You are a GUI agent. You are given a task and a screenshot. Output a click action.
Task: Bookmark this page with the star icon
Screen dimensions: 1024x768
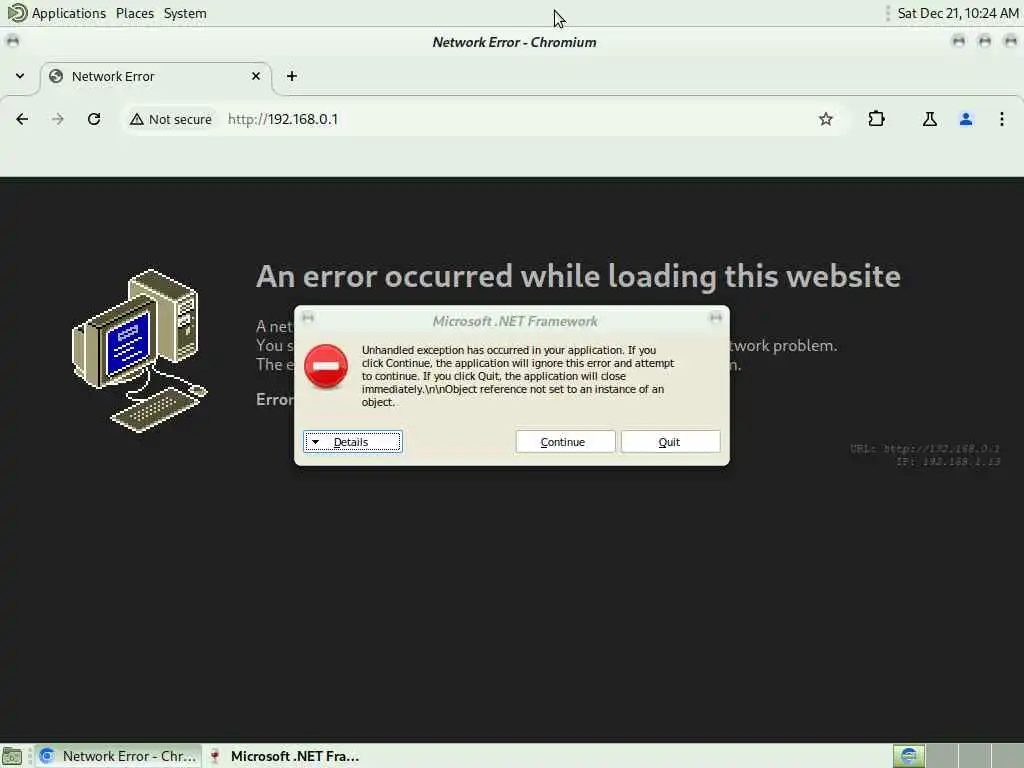pos(825,119)
